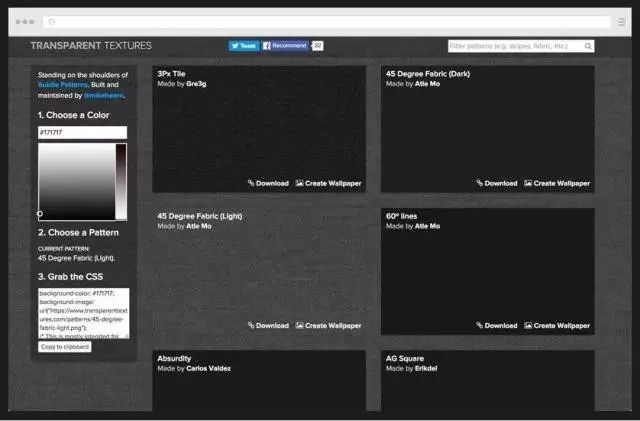Viewport: 640px width, 421px height.
Task: Create Wallpaper from 45 Degree Fabric (Dark)
Action: 557,183
